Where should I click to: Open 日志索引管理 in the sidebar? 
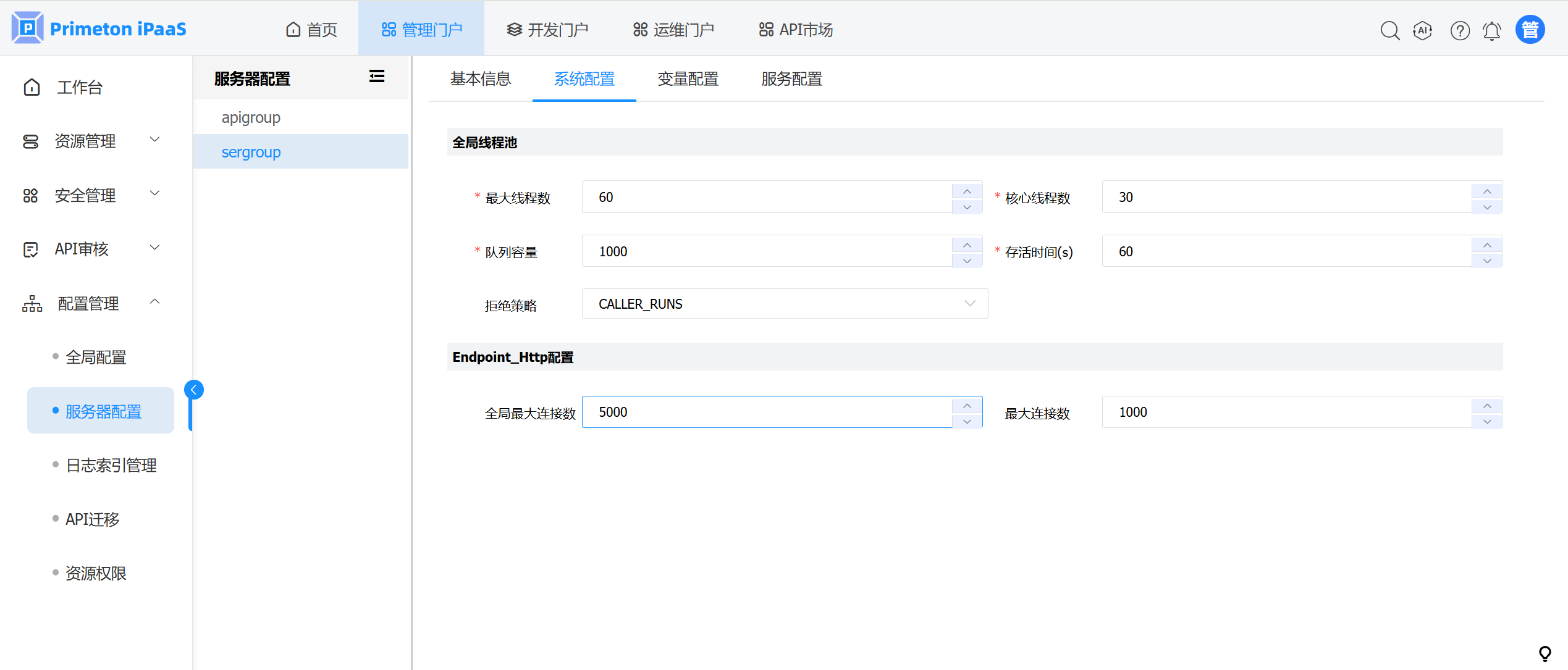111,465
